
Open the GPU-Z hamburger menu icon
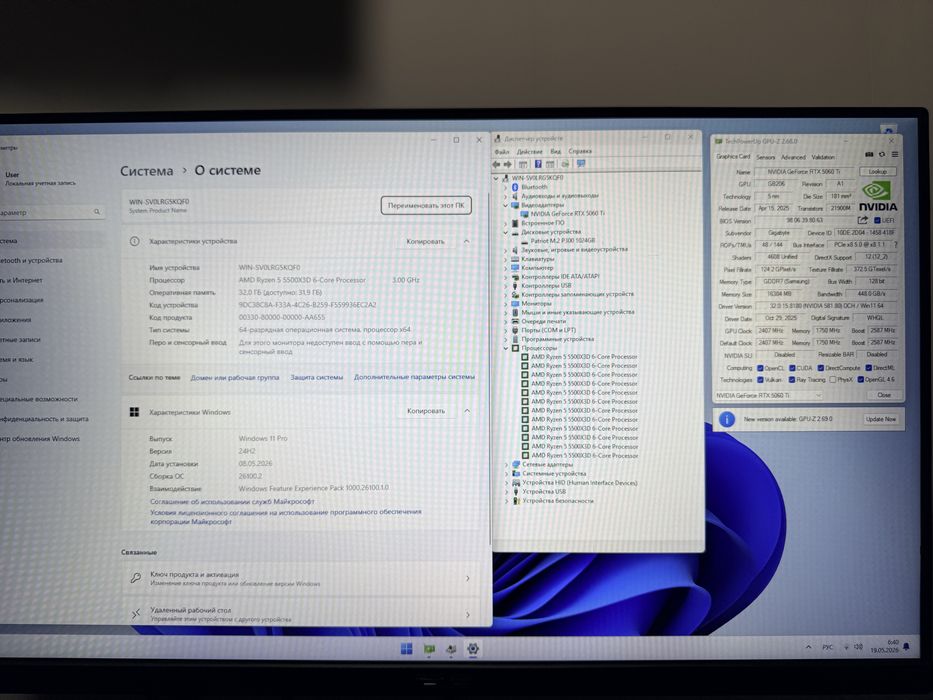(x=894, y=155)
